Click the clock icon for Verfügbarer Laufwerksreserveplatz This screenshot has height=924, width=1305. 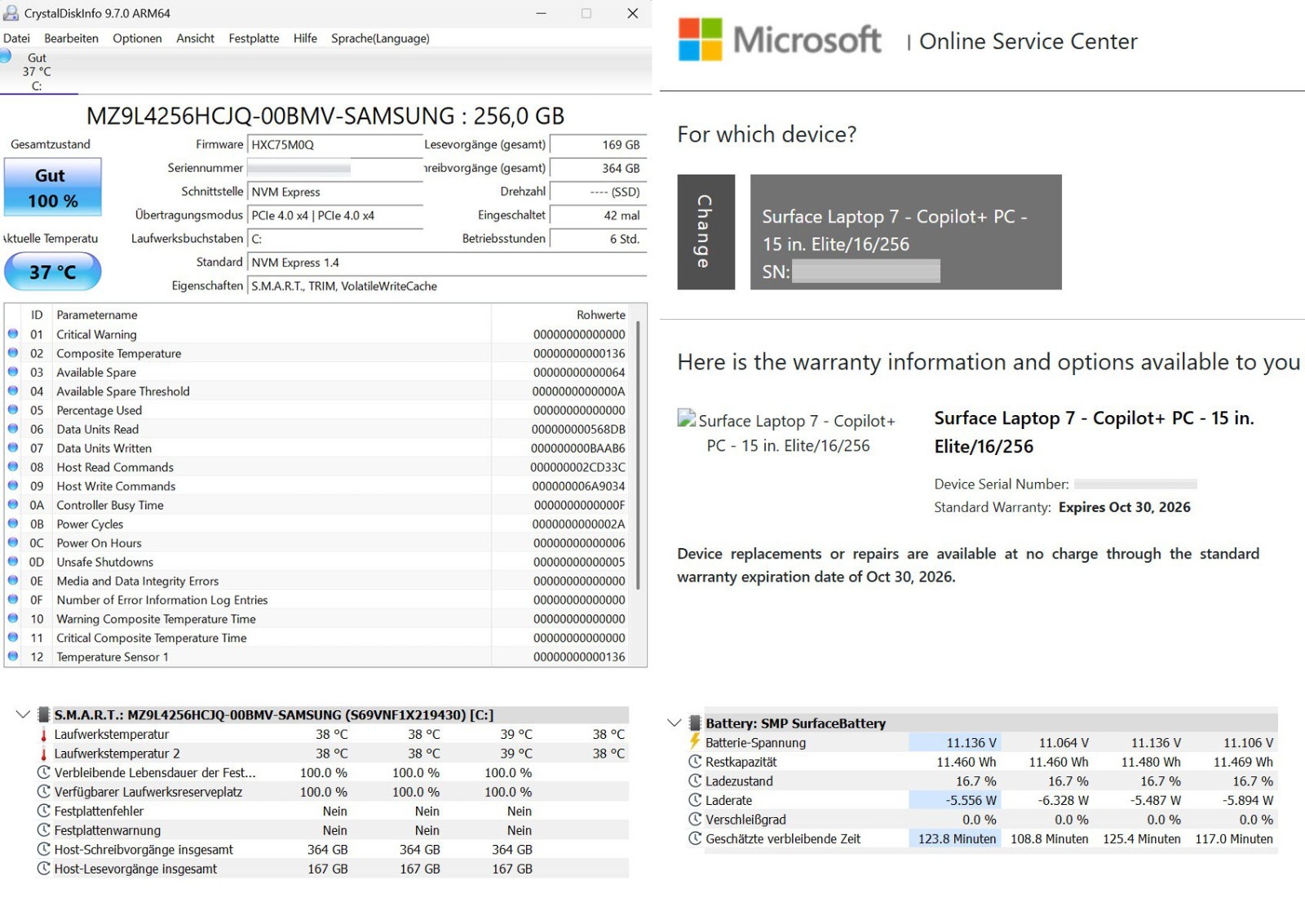pos(44,791)
